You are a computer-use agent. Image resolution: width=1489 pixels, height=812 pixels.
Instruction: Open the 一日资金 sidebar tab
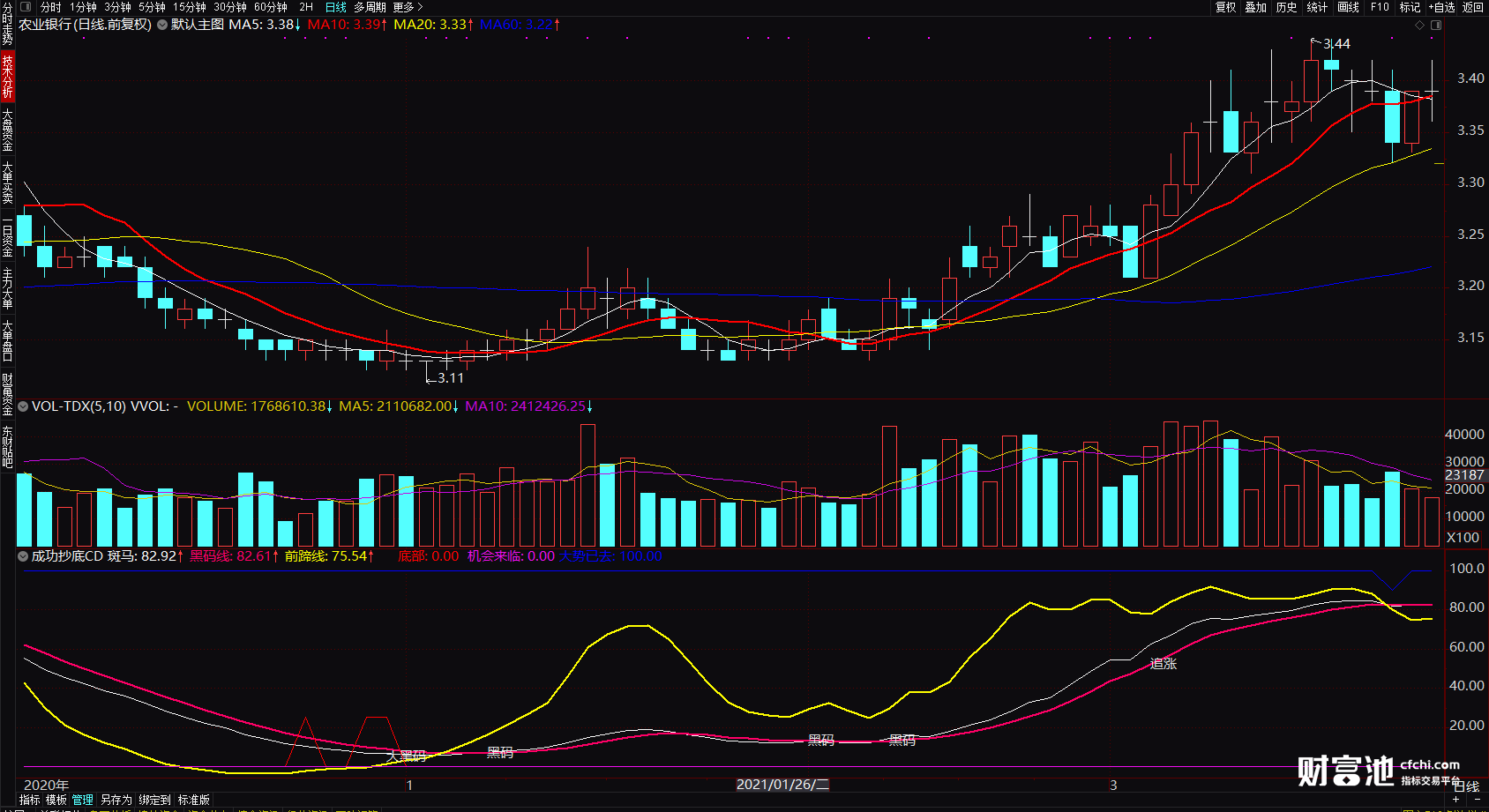point(7,236)
